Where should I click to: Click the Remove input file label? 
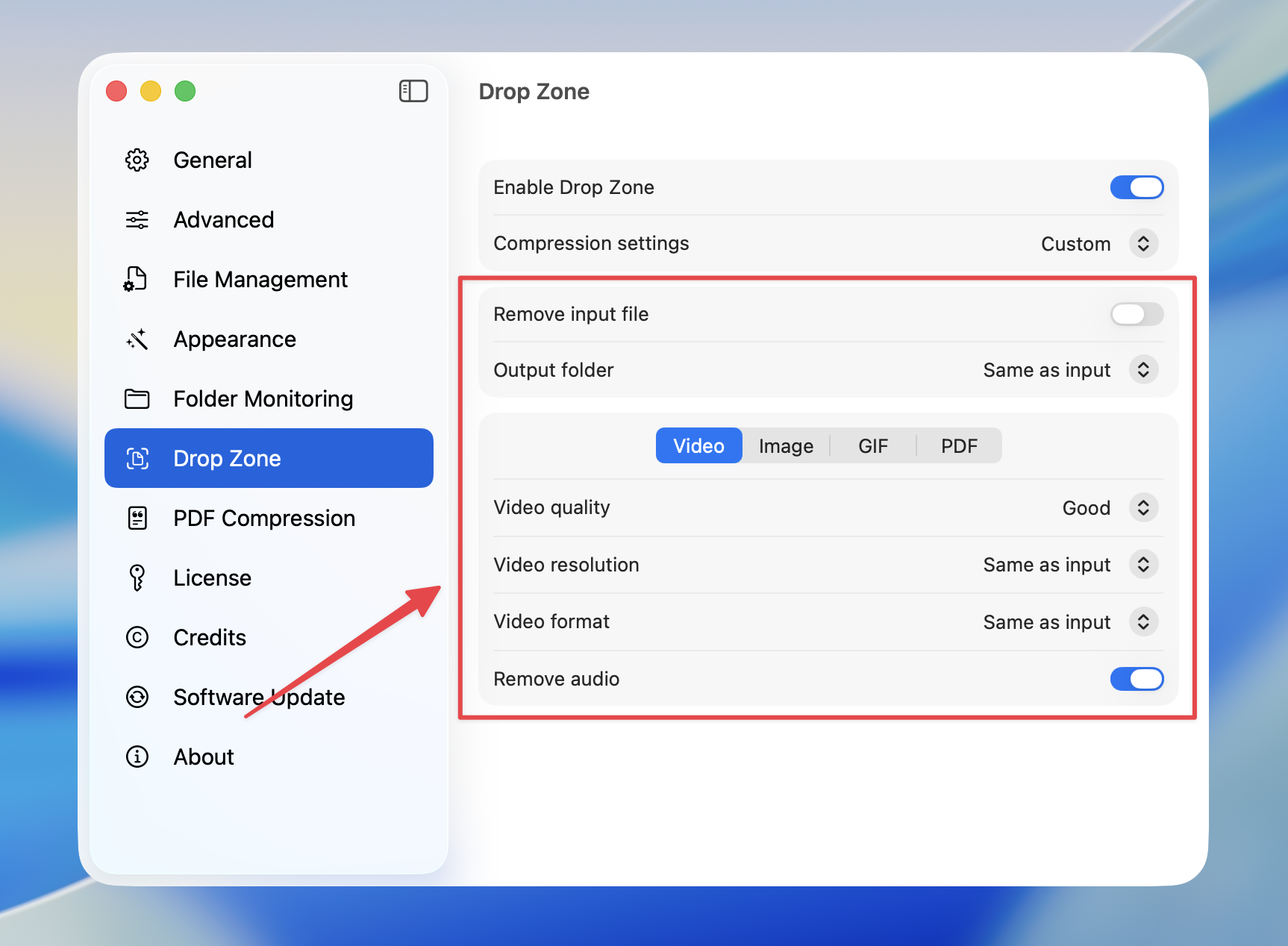pos(571,314)
